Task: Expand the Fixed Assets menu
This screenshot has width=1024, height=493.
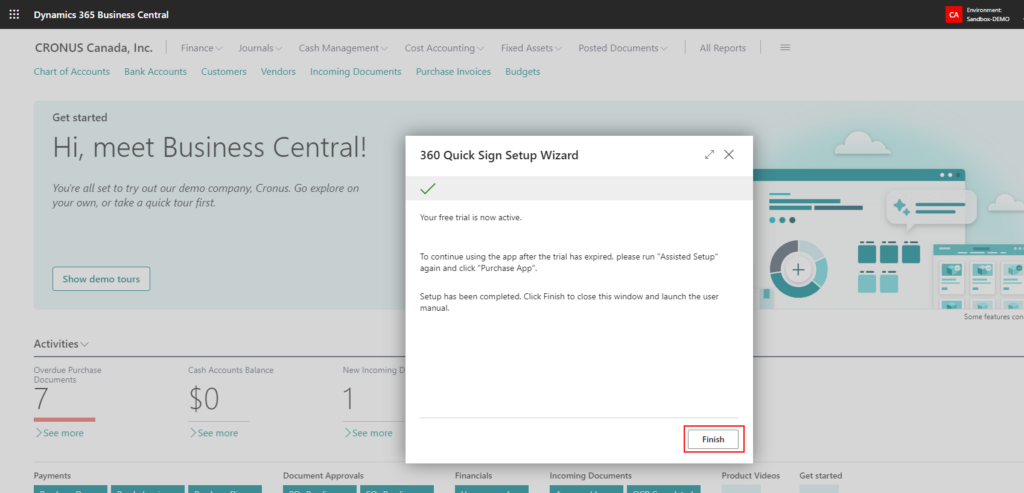Action: (x=532, y=48)
